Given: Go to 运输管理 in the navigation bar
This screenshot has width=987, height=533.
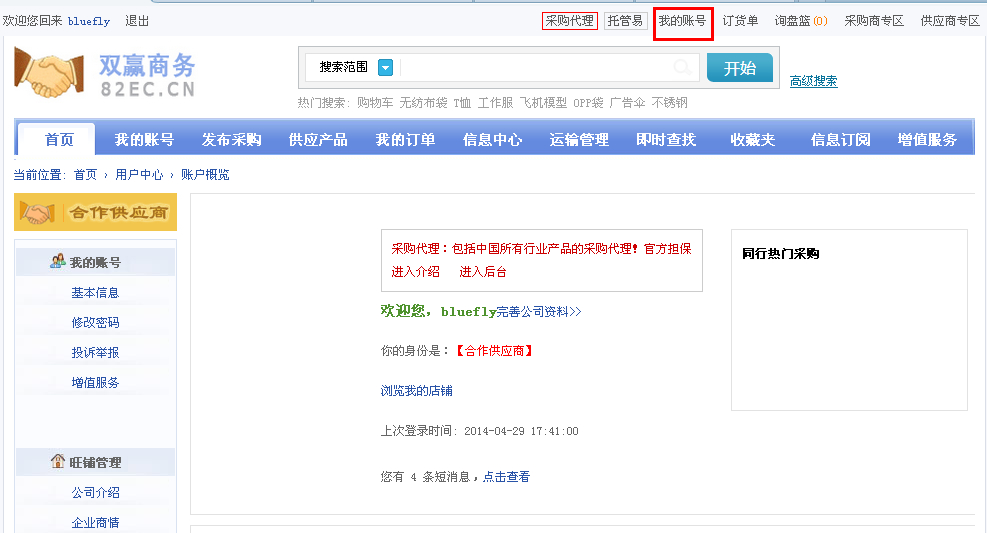Looking at the screenshot, I should pyautogui.click(x=579, y=140).
